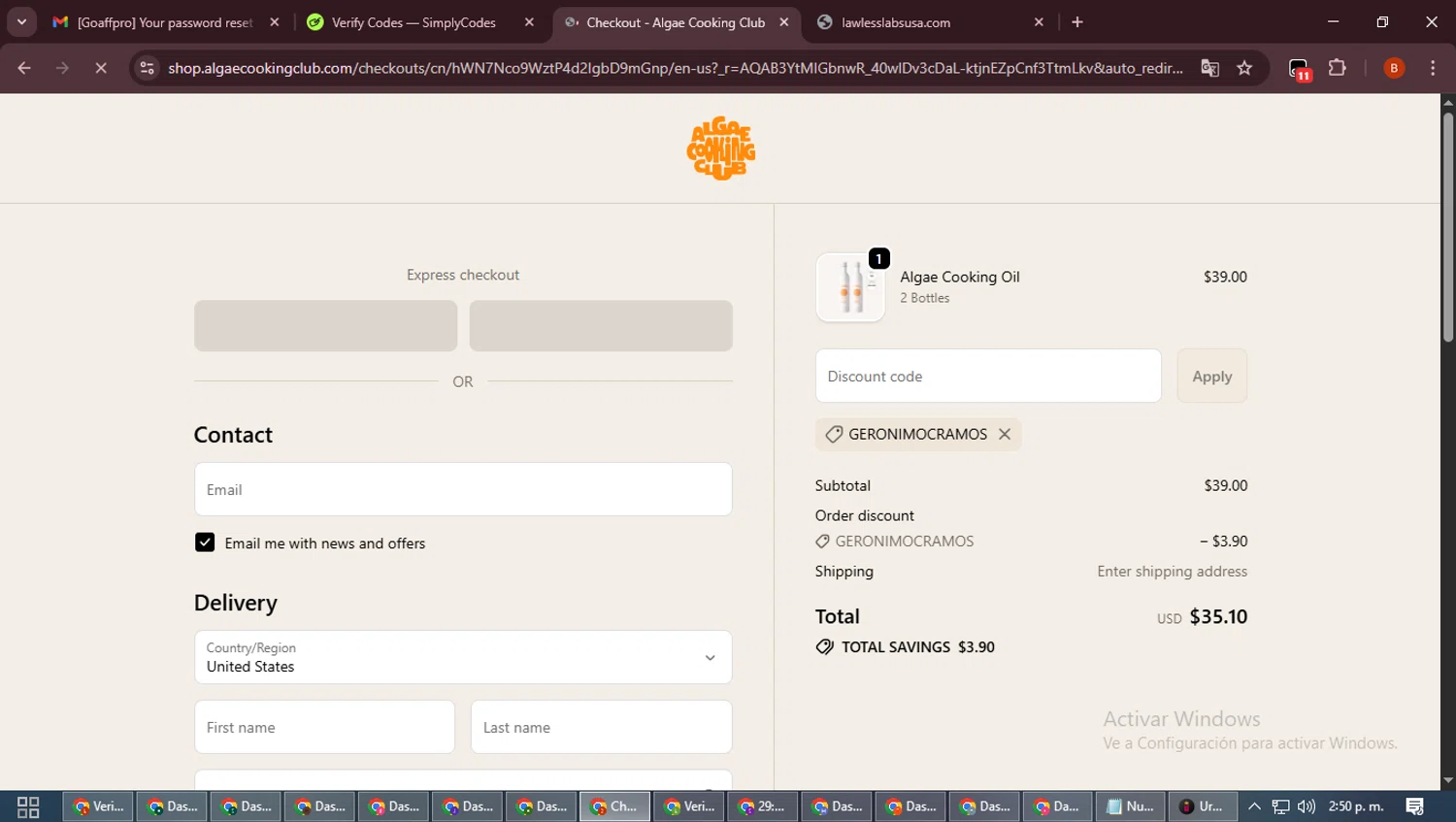Open the tab search dropdown arrow
The width and height of the screenshot is (1456, 822).
[x=21, y=21]
